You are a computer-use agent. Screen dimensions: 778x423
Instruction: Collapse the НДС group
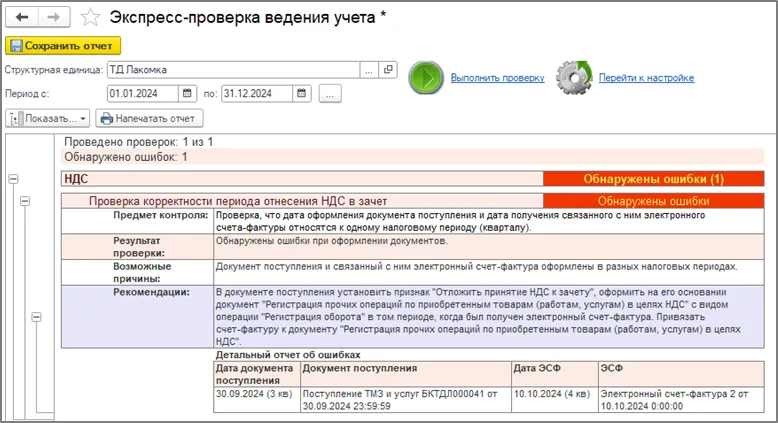13,179
